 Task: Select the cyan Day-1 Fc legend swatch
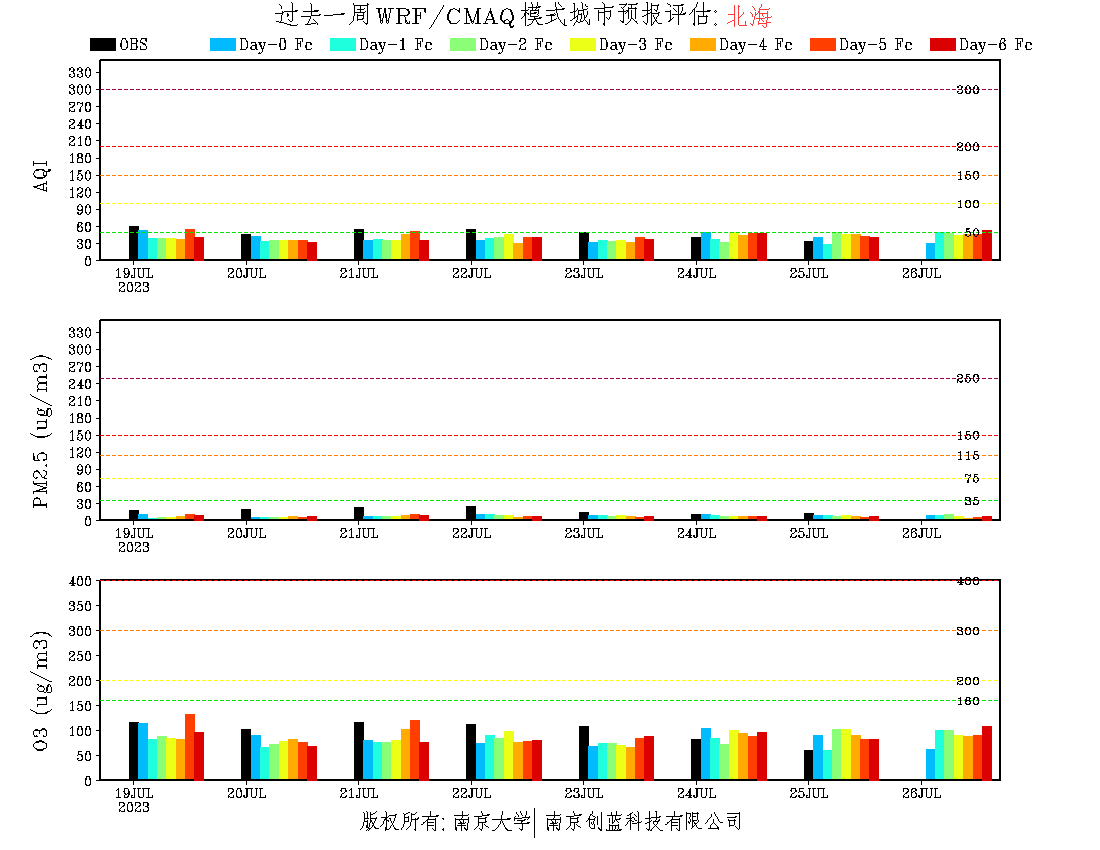click(x=342, y=45)
